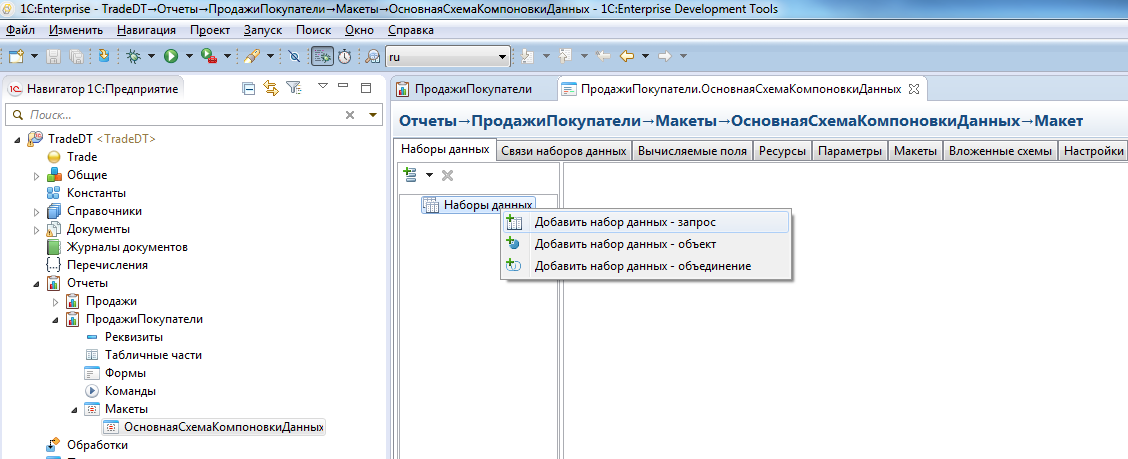The height and width of the screenshot is (459, 1128).
Task: Open the Изменить menu
Action: tap(76, 30)
